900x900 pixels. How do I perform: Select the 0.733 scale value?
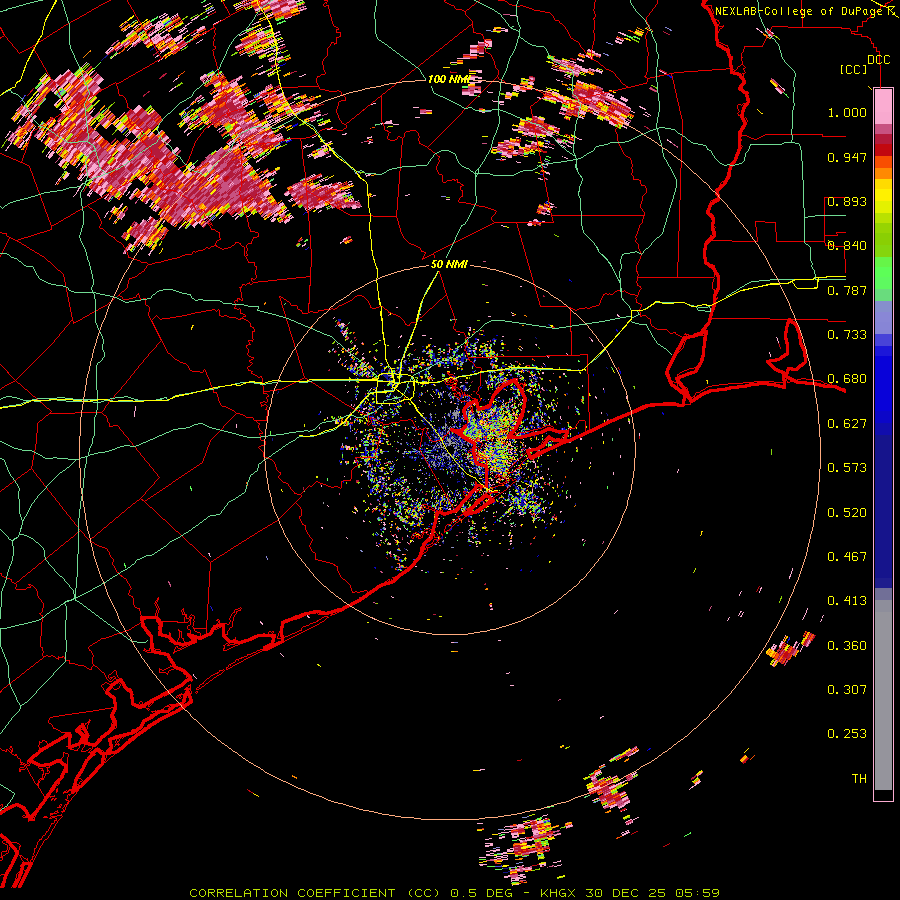click(847, 335)
